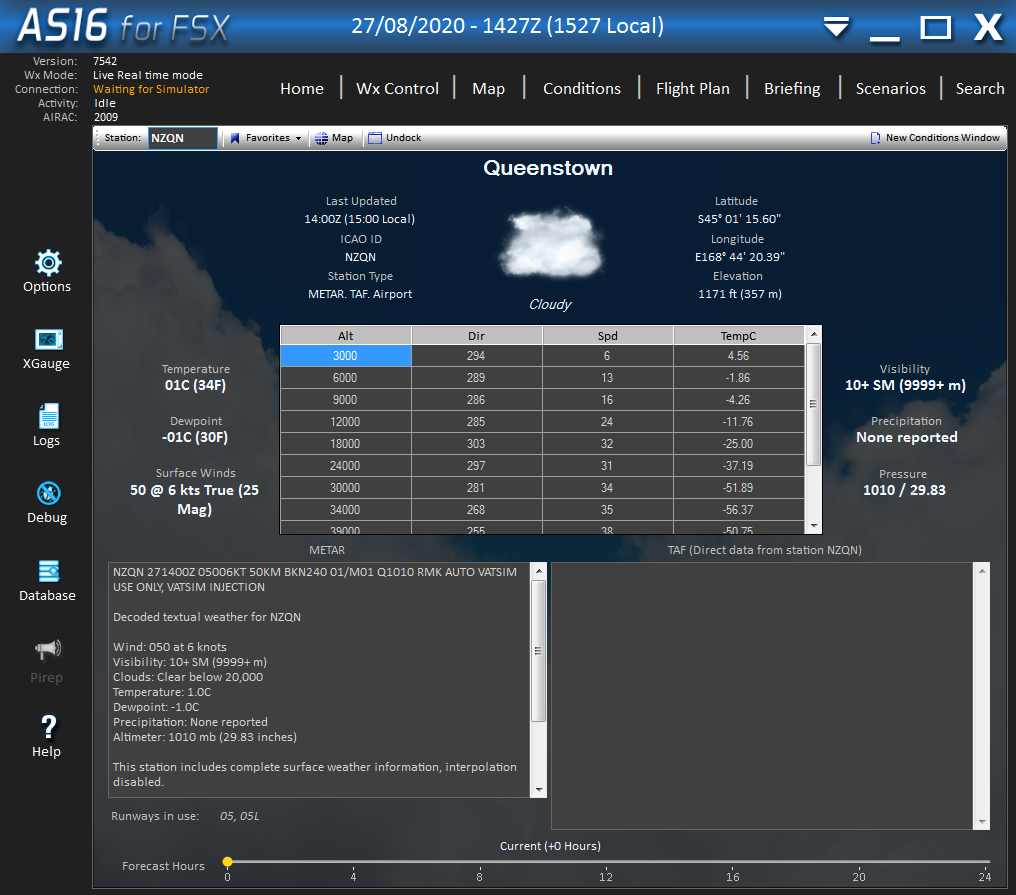
Task: Click TAF box scroll down arrow
Action: pyautogui.click(x=982, y=821)
